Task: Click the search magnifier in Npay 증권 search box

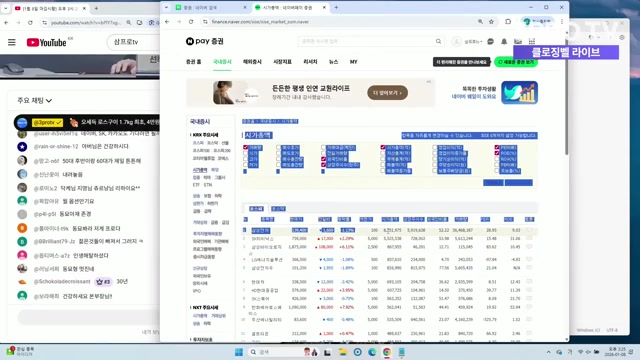Action: click(438, 41)
